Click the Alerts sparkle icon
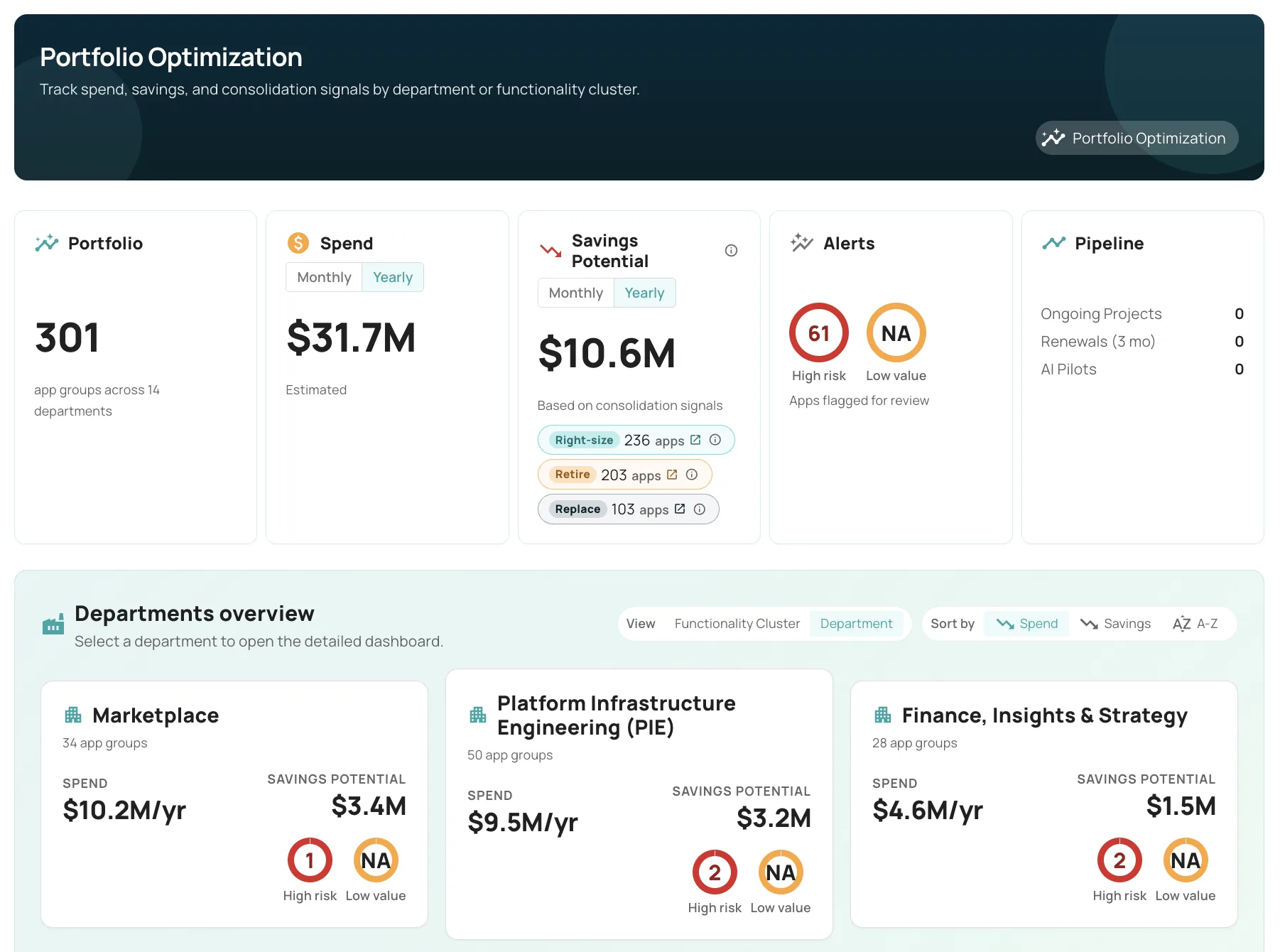The height and width of the screenshot is (952, 1280). pyautogui.click(x=802, y=243)
